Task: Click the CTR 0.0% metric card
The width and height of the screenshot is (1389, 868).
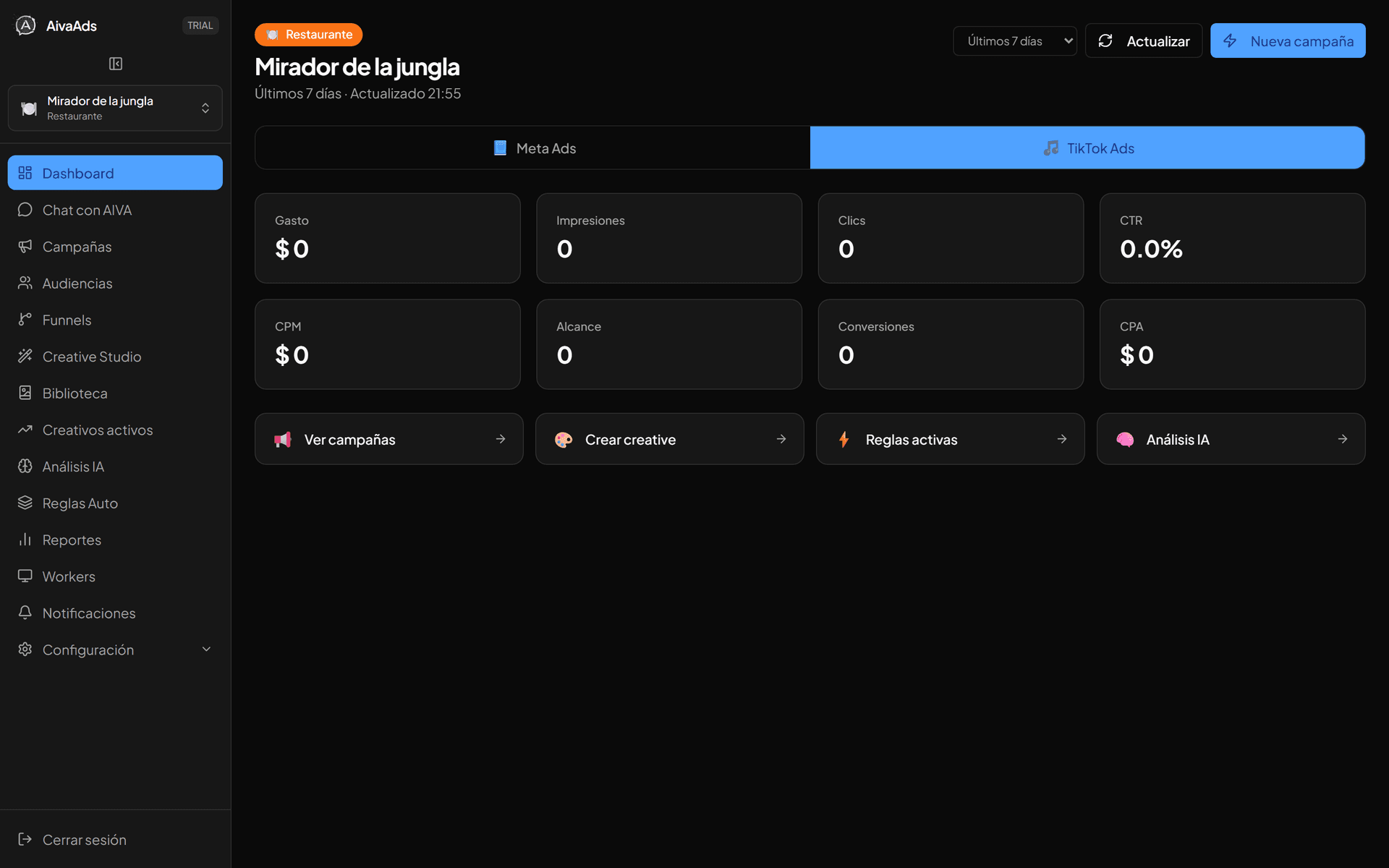Action: tap(1233, 238)
